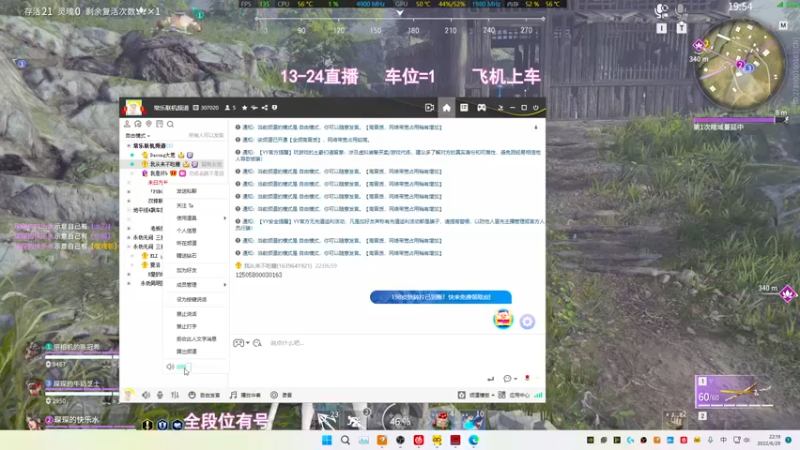Select 禁止打字 in context menu
Viewport: 800px width, 450px height.
point(186,327)
